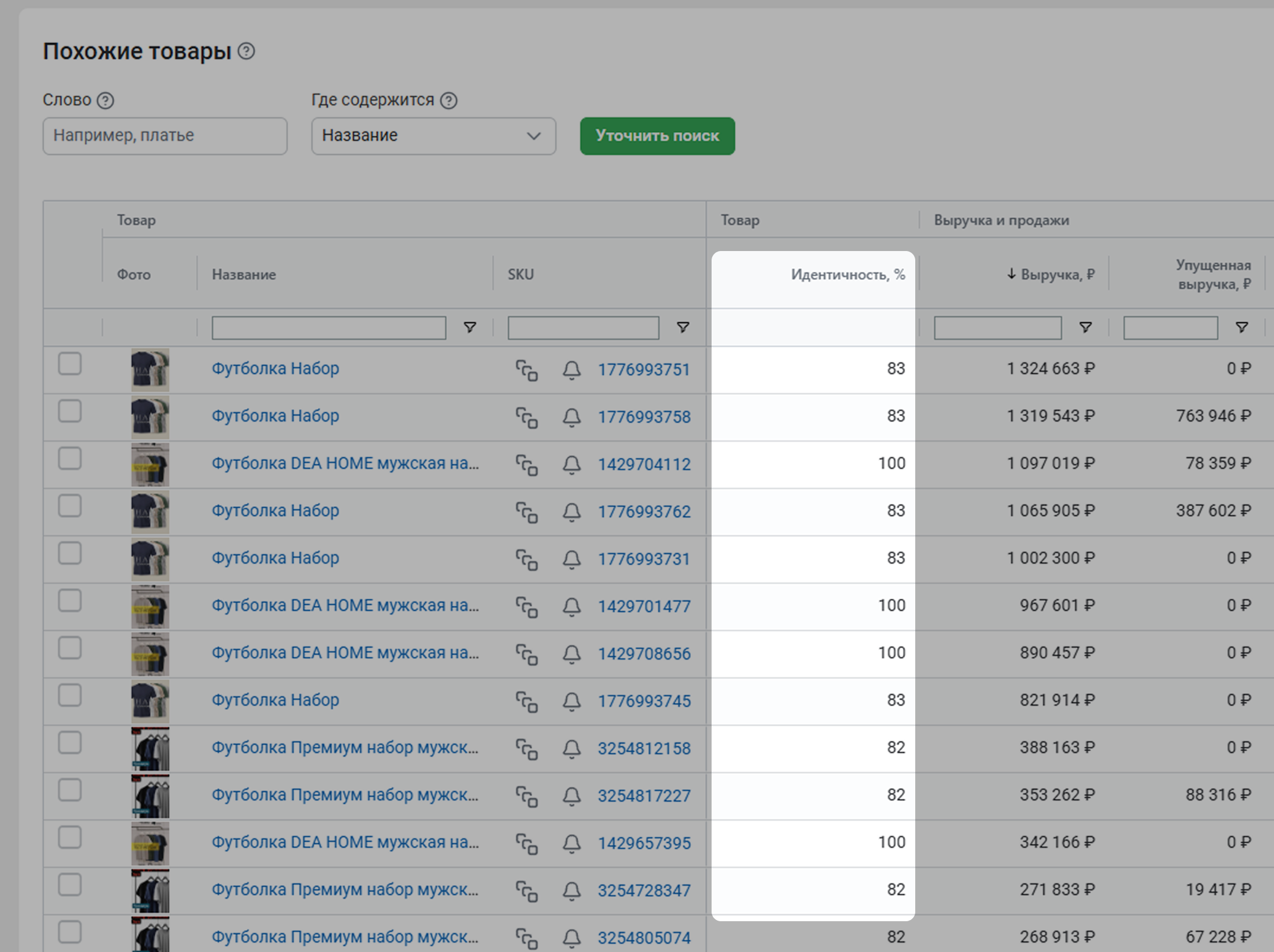This screenshot has width=1274, height=952.
Task: Click filter funnel for SKU column
Action: click(683, 327)
